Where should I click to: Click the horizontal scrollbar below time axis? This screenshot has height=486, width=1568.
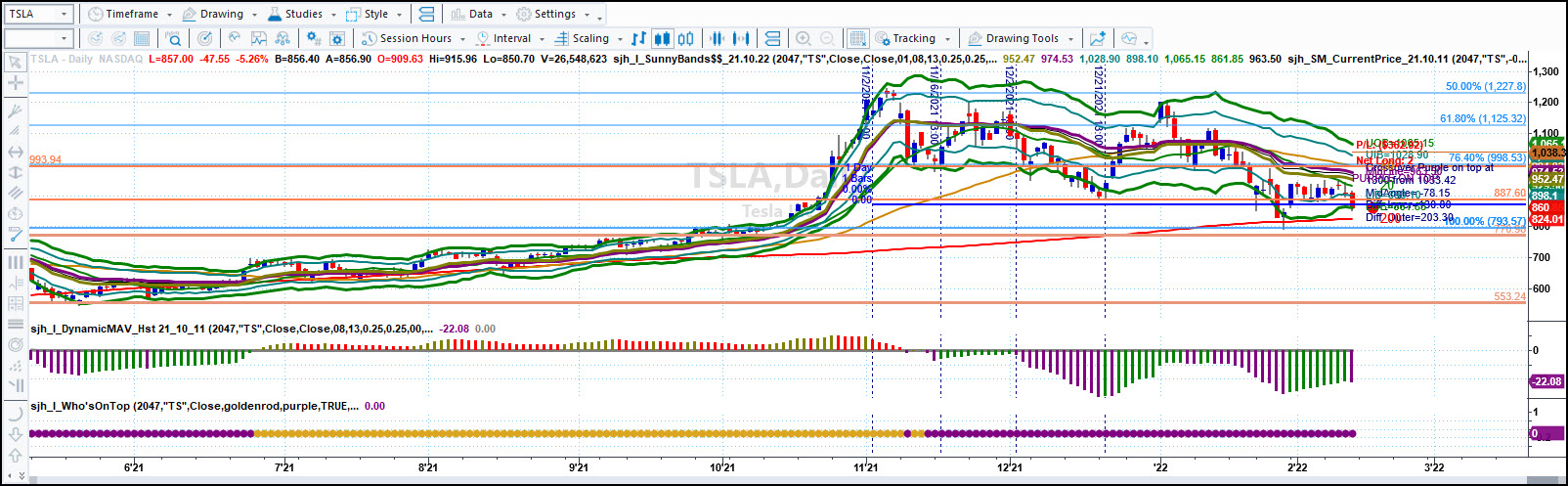click(797, 480)
